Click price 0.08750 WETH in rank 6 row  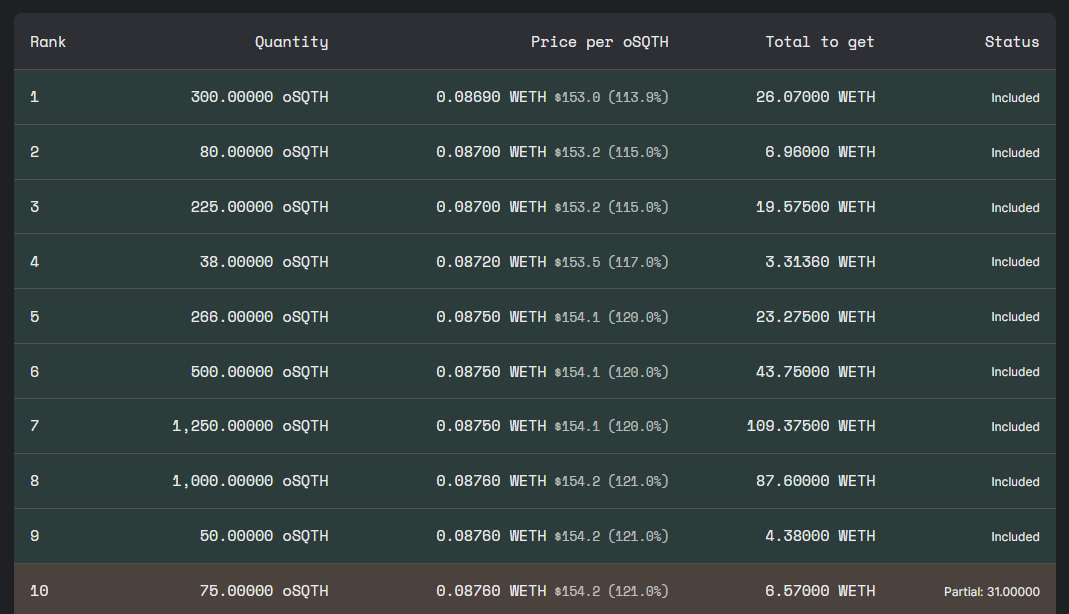tap(491, 372)
